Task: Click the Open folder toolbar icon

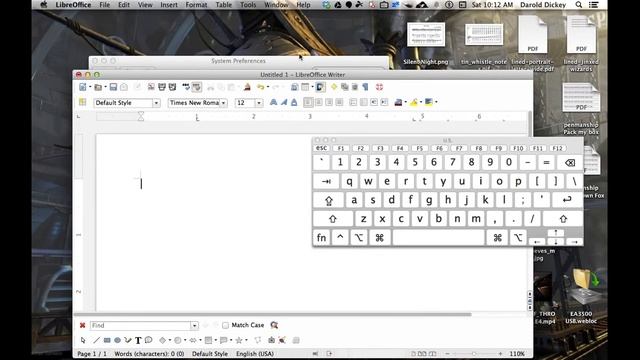Action: pyautogui.click(x=98, y=87)
